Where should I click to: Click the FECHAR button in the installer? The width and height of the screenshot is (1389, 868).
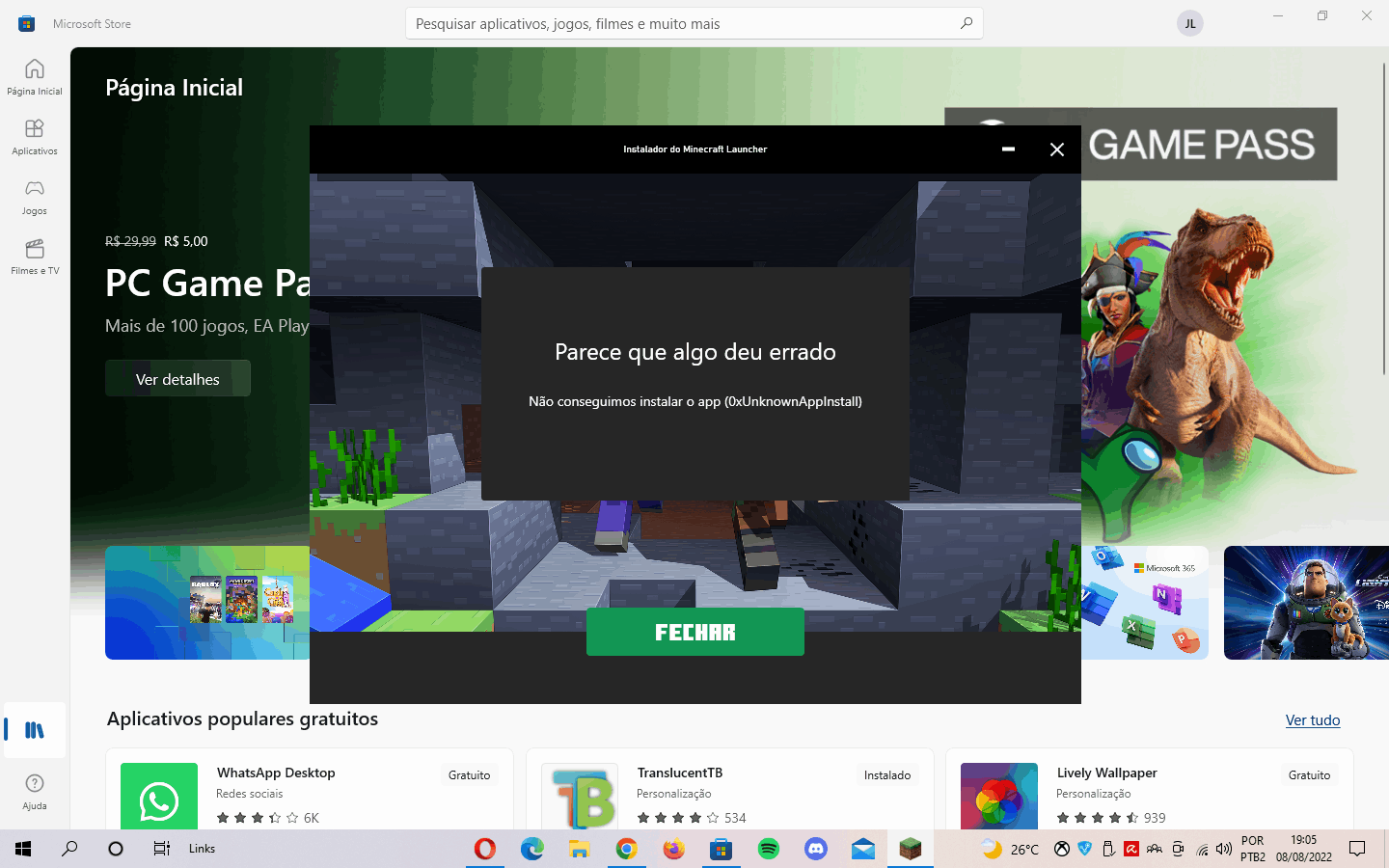click(x=694, y=632)
